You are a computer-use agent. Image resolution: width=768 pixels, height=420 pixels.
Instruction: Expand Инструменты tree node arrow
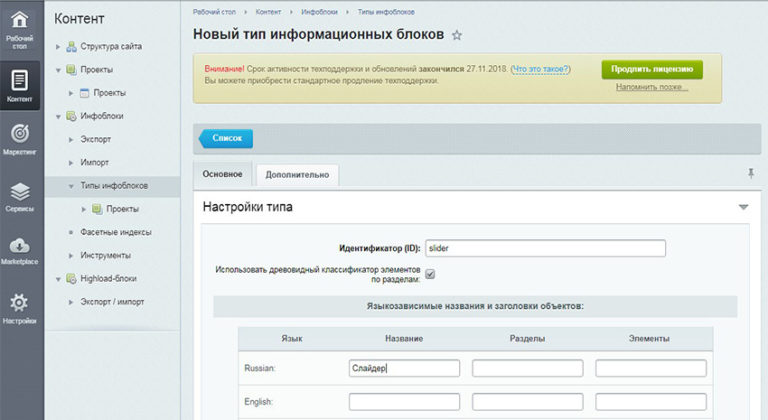pos(71,255)
